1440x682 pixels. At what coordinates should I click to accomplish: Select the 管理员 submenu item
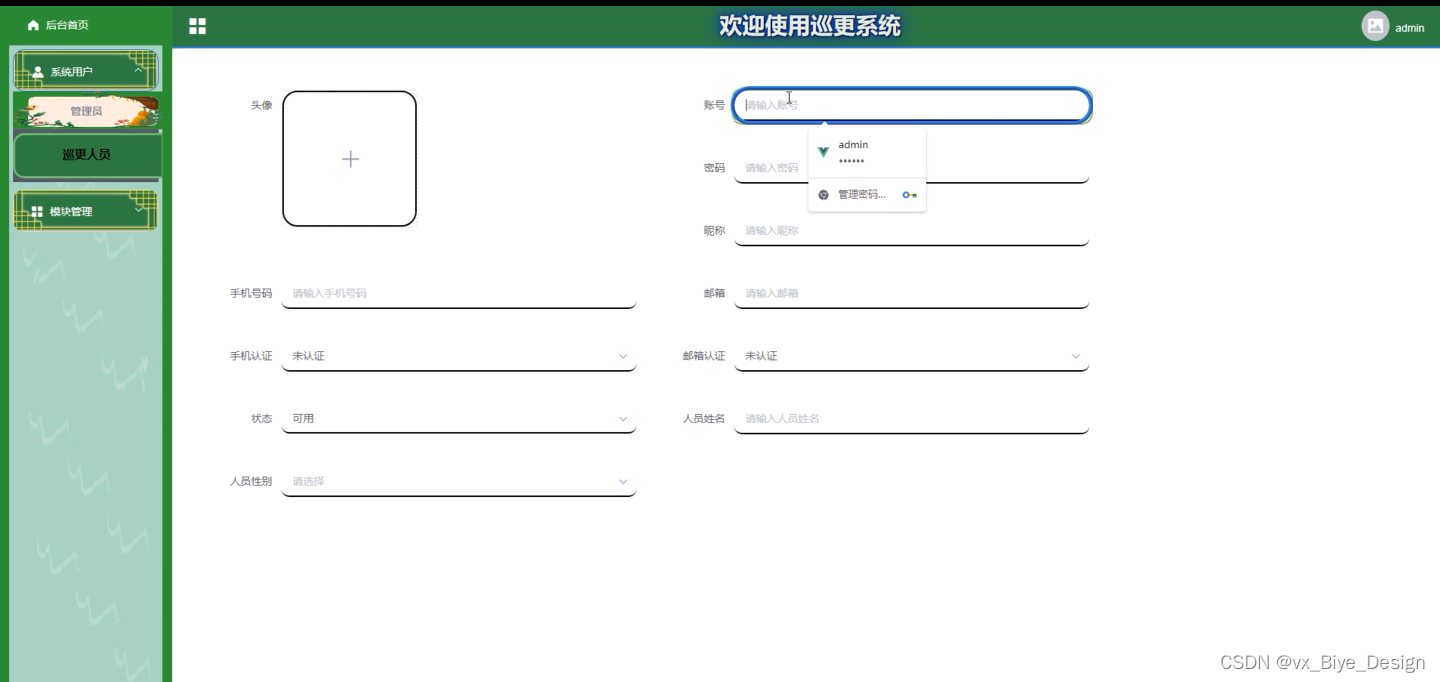point(86,111)
